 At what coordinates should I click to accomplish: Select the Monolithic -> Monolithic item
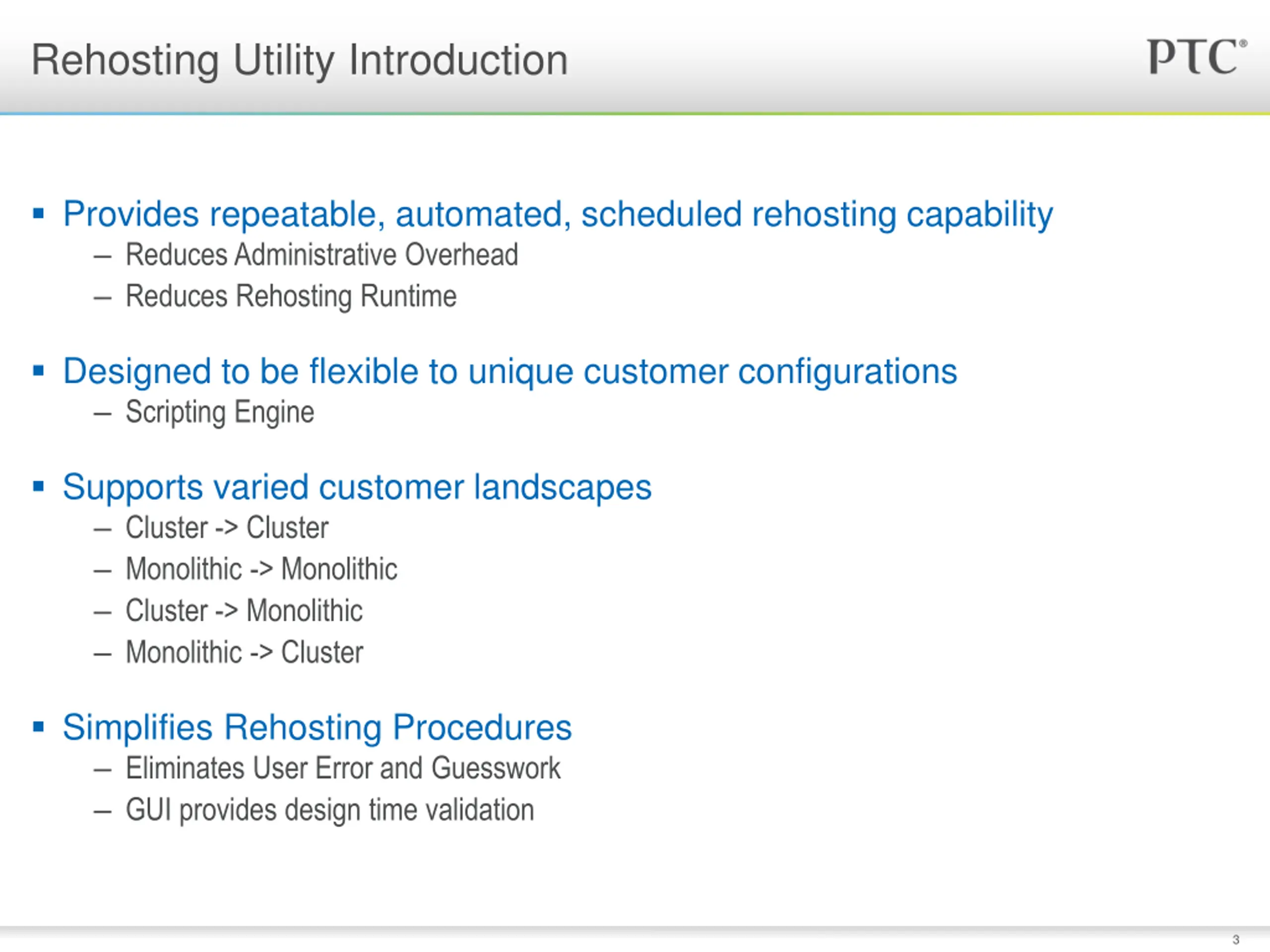click(x=261, y=569)
